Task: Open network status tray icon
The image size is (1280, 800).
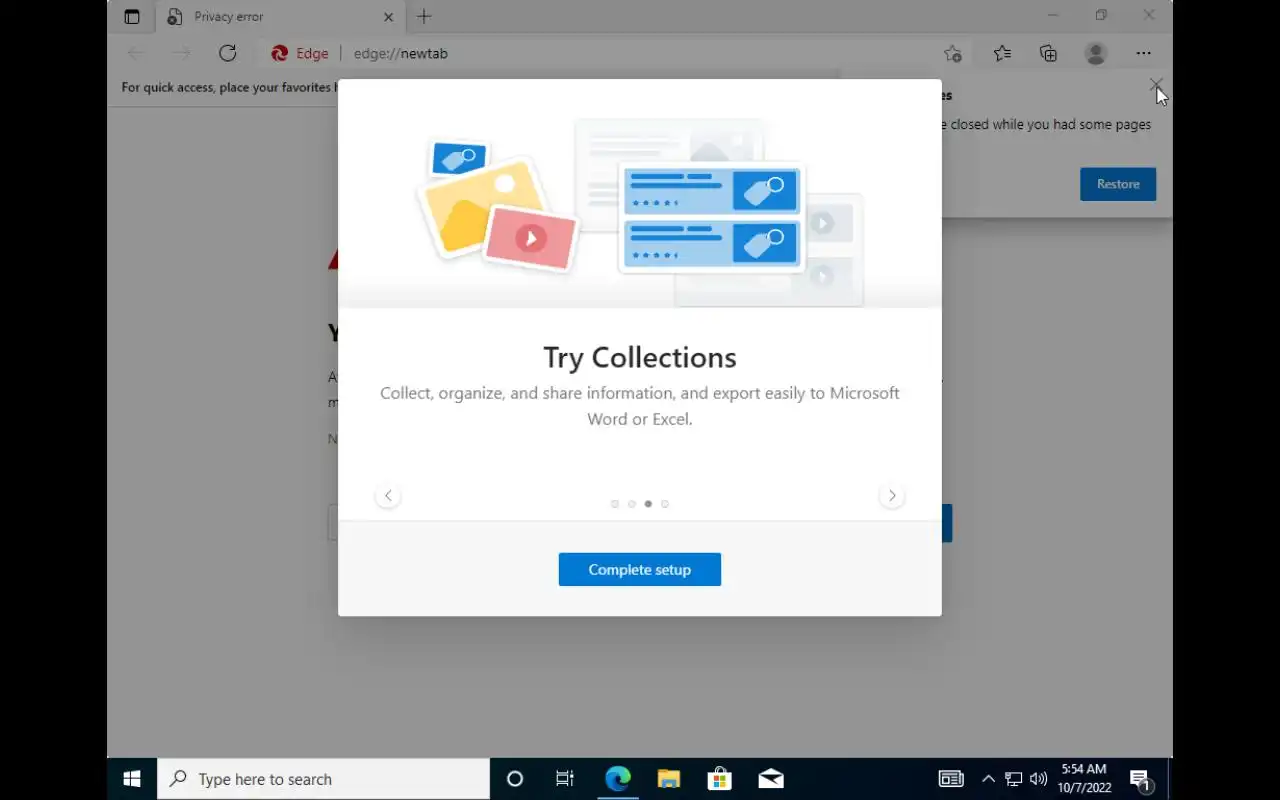Action: click(x=1013, y=779)
